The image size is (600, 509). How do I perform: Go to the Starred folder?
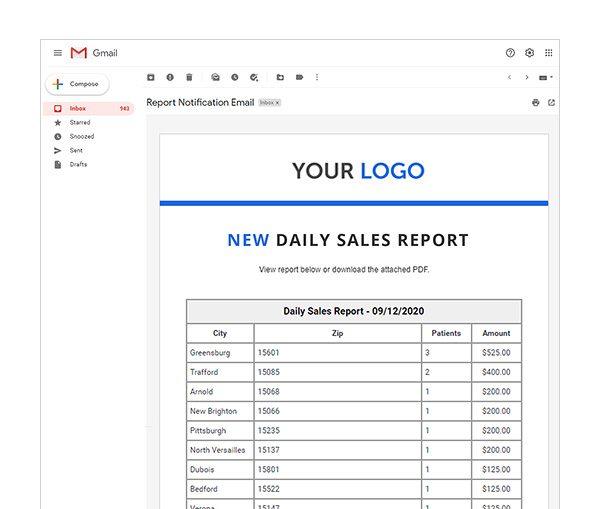tap(80, 122)
